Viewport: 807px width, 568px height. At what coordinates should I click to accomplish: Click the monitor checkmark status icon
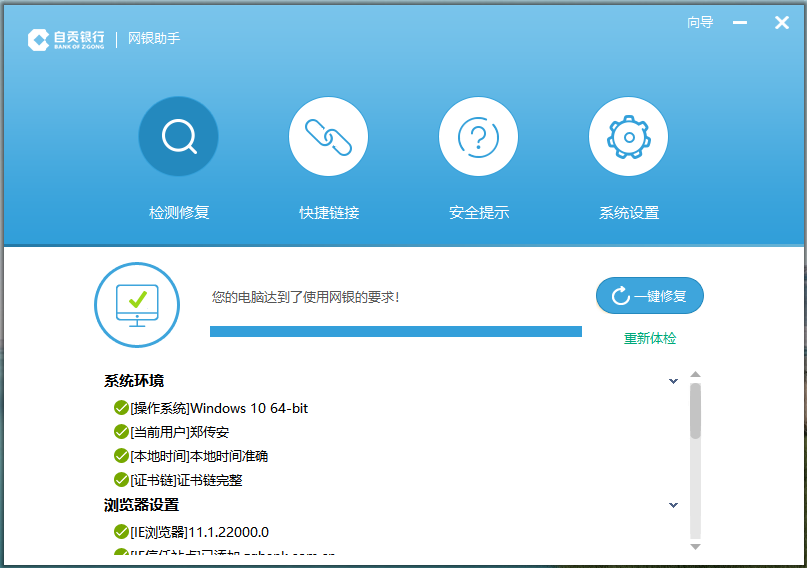coord(136,305)
